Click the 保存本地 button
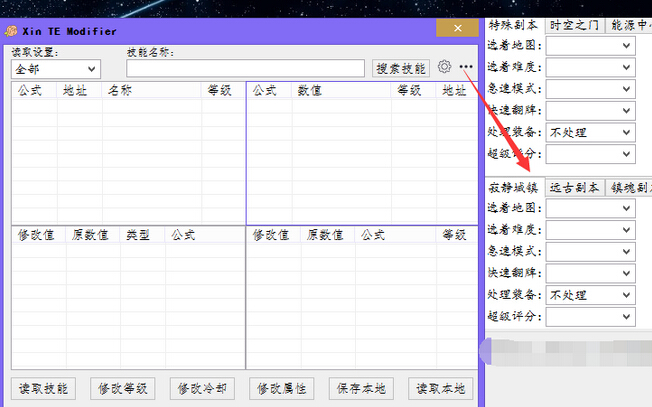The width and height of the screenshot is (652, 407). (x=361, y=389)
